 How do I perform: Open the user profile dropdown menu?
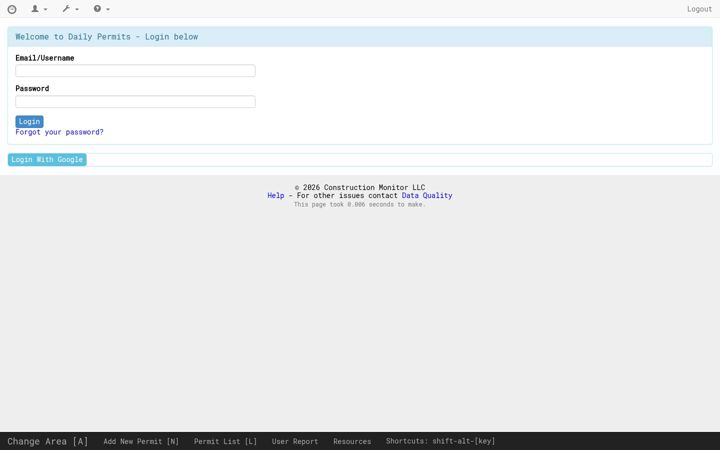[39, 9]
